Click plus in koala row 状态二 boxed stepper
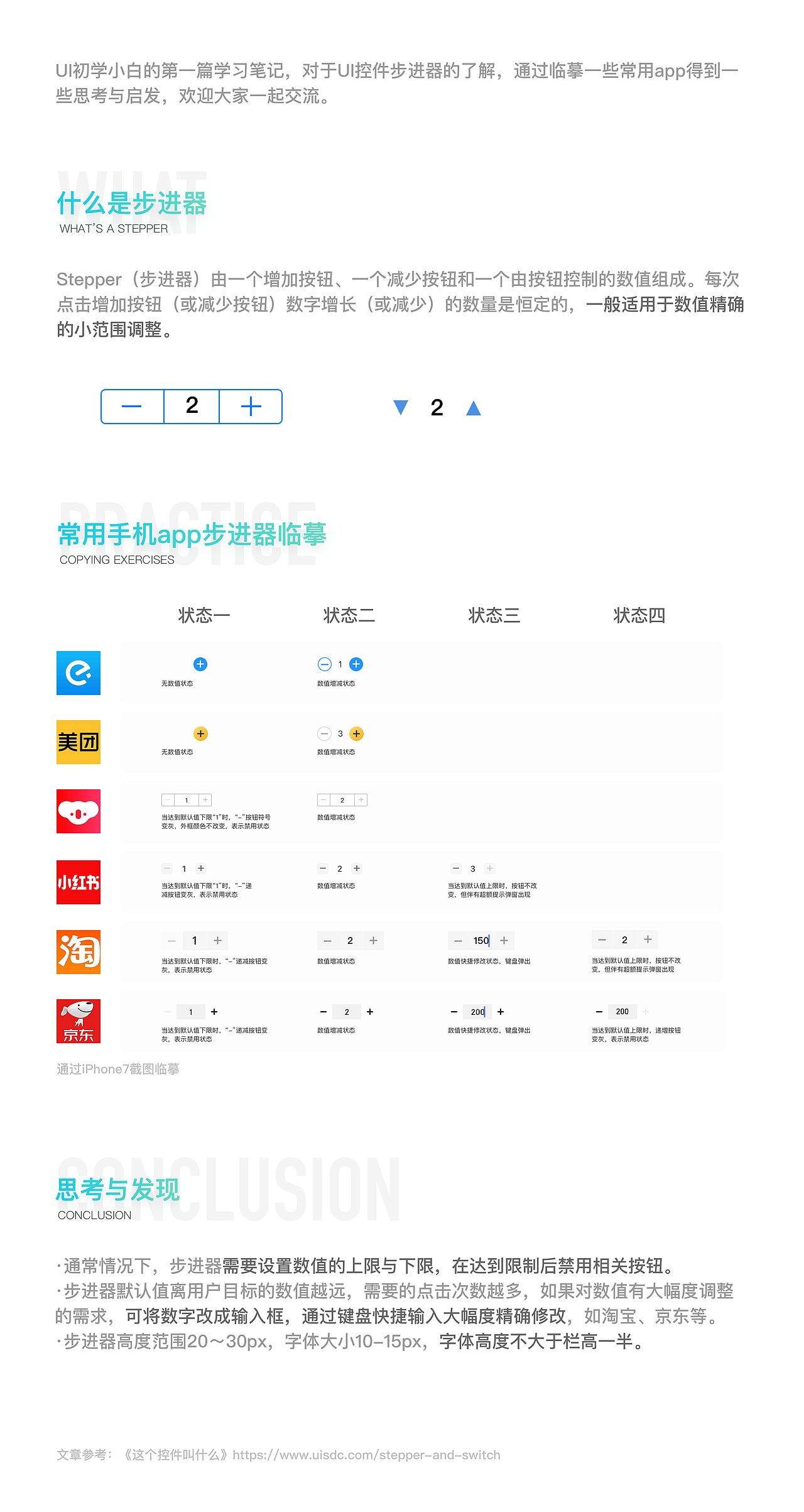This screenshot has width=804, height=1512. click(x=361, y=800)
